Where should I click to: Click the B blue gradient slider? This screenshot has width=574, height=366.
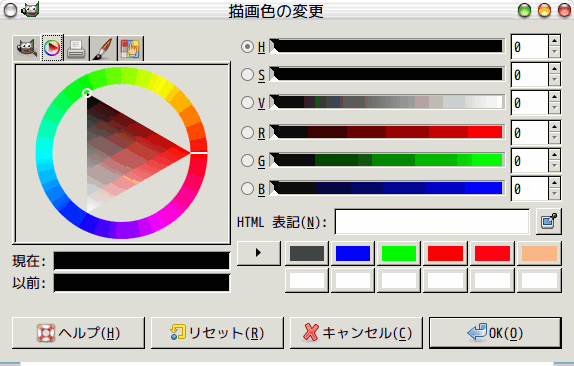click(x=387, y=188)
